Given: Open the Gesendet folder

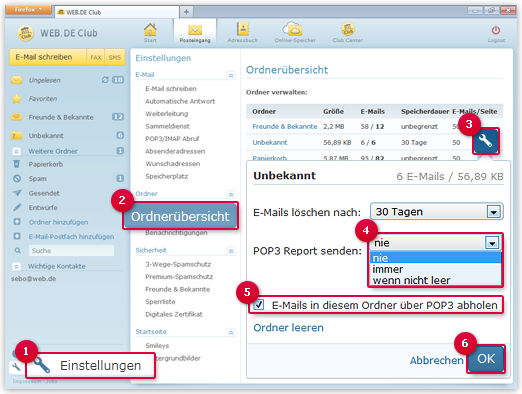Looking at the screenshot, I should pyautogui.click(x=44, y=193).
